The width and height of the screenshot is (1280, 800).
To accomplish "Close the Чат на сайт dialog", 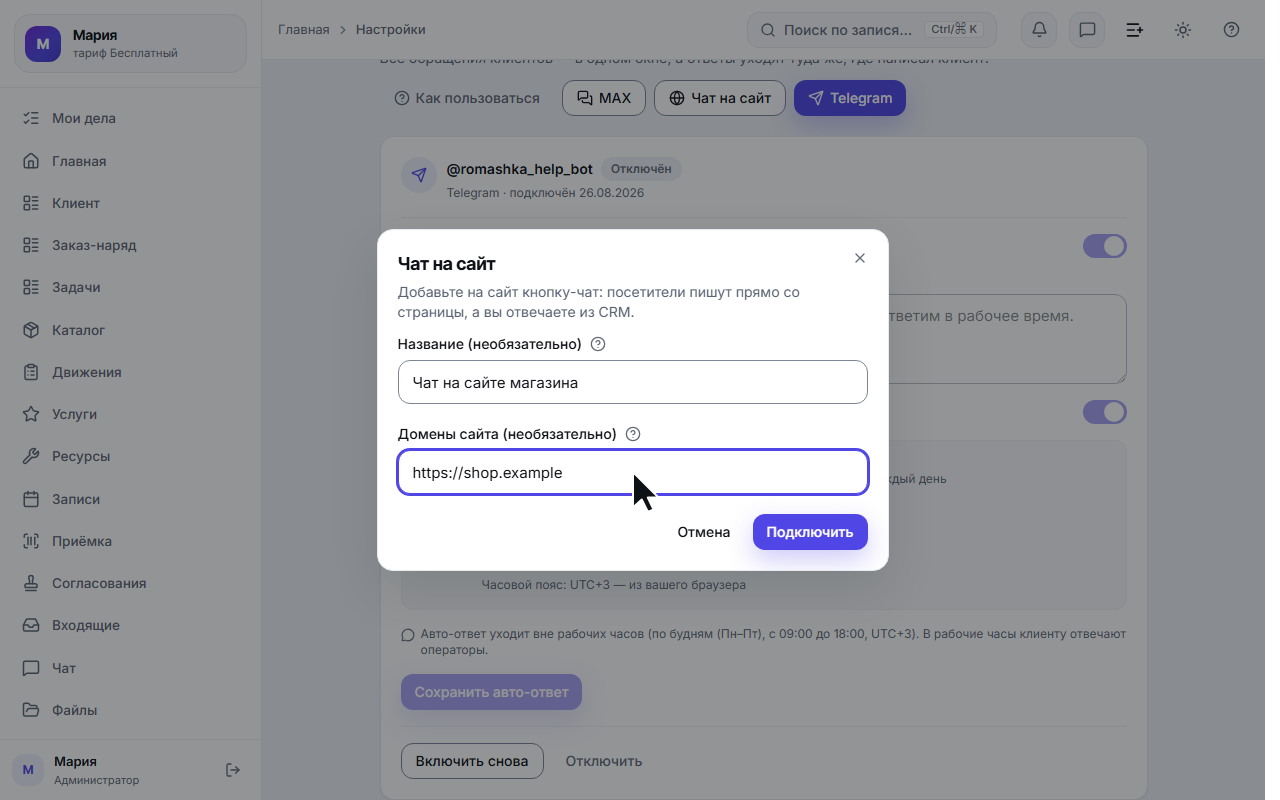I will pos(860,258).
